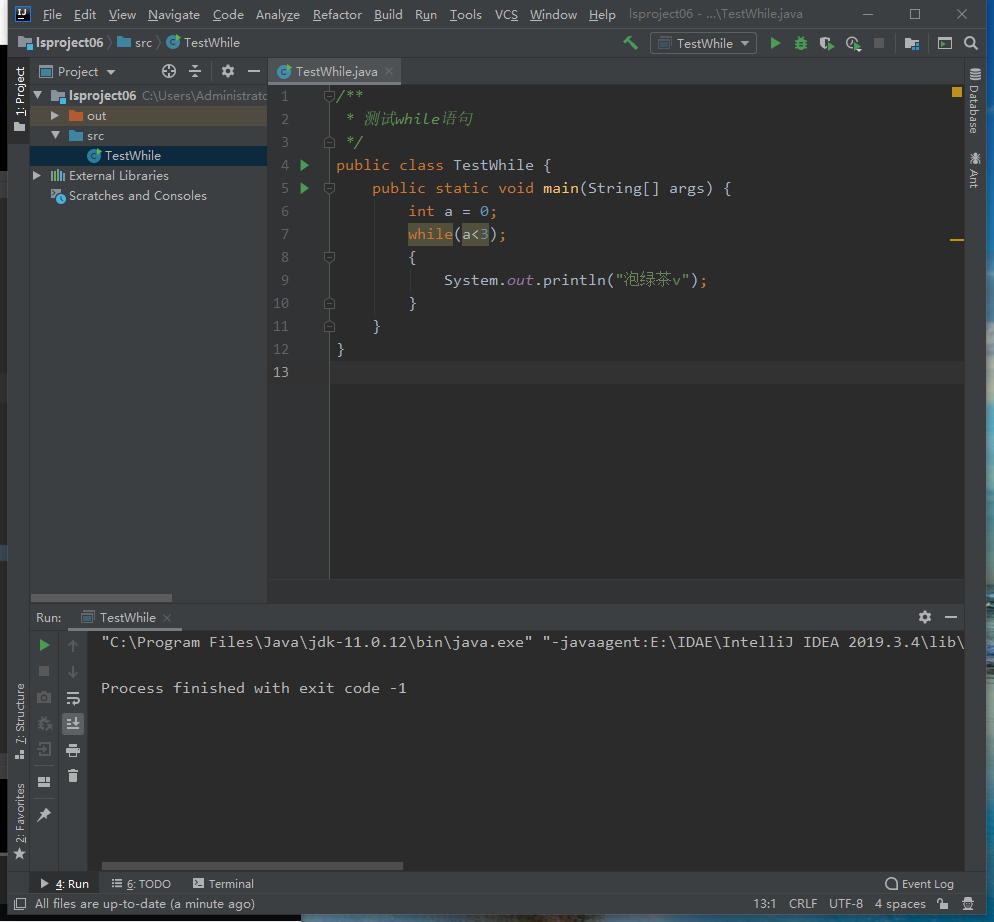Run TestWhile with the green toolbar arrow

(x=775, y=43)
